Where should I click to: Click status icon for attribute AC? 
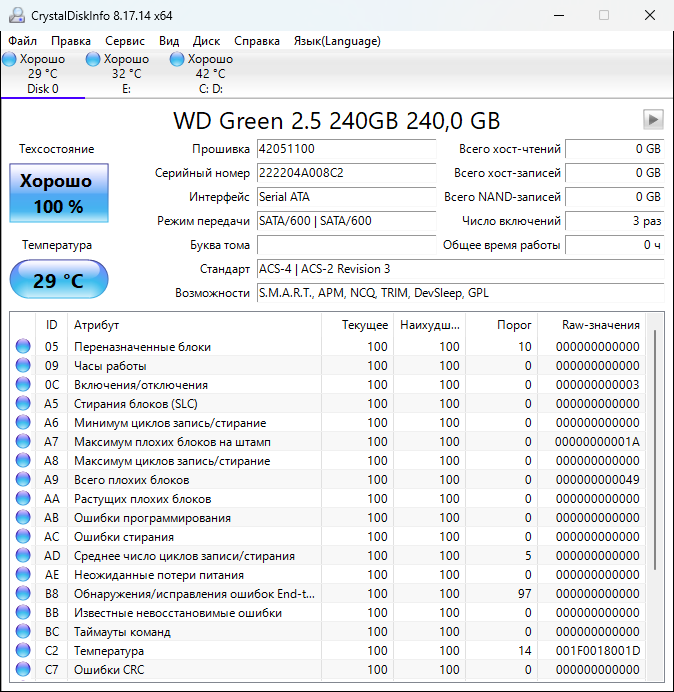tap(23, 536)
